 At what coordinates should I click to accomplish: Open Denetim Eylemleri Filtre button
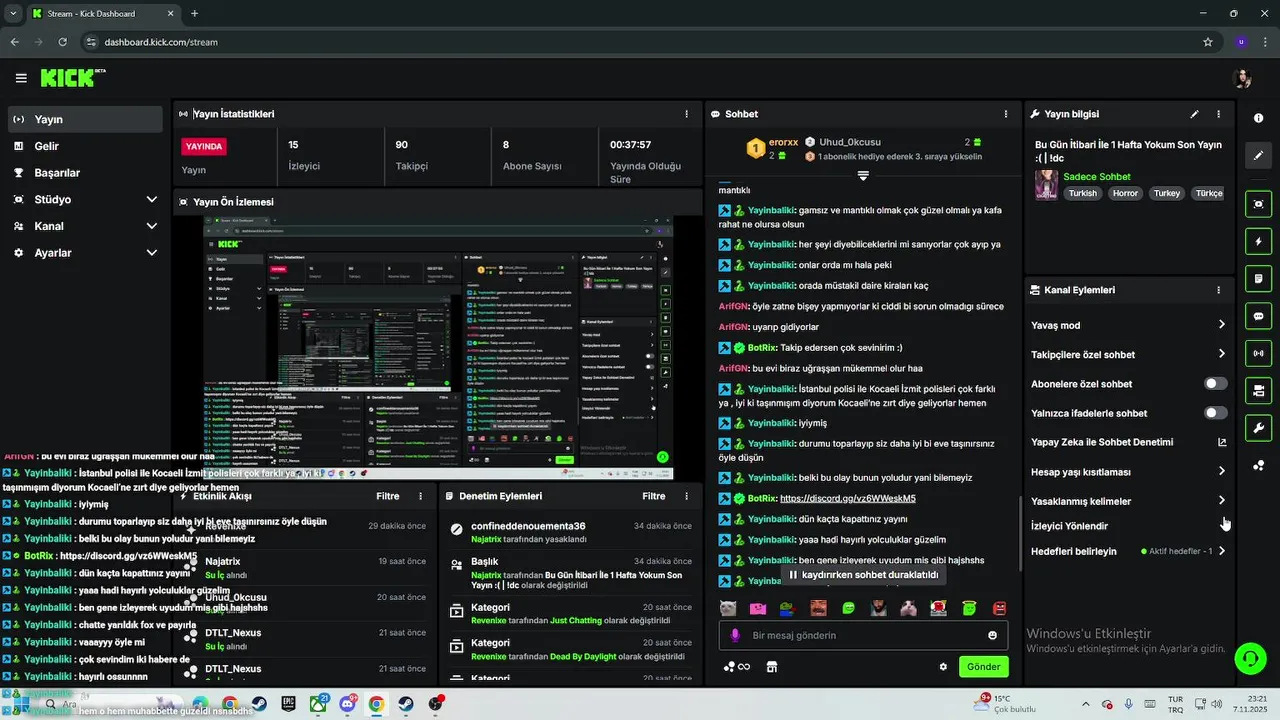[x=654, y=496]
